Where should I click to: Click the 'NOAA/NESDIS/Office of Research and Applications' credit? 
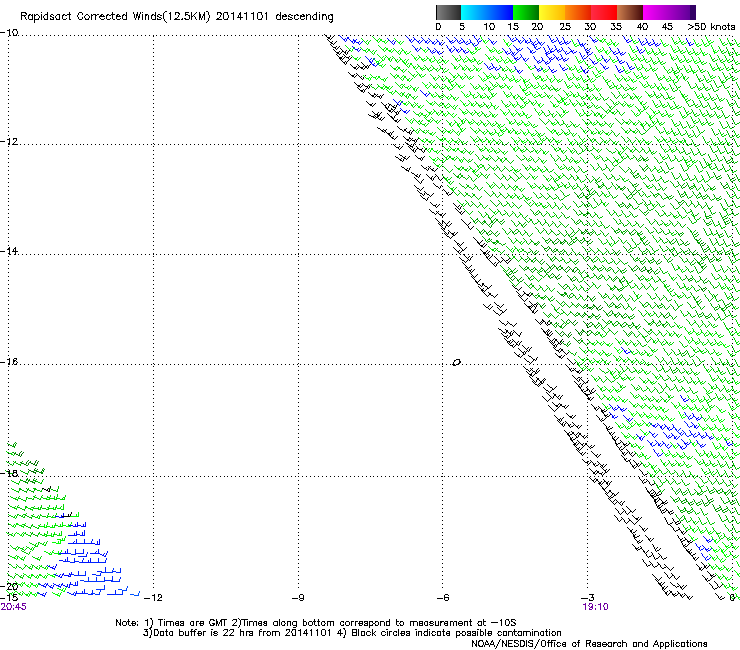[589, 644]
